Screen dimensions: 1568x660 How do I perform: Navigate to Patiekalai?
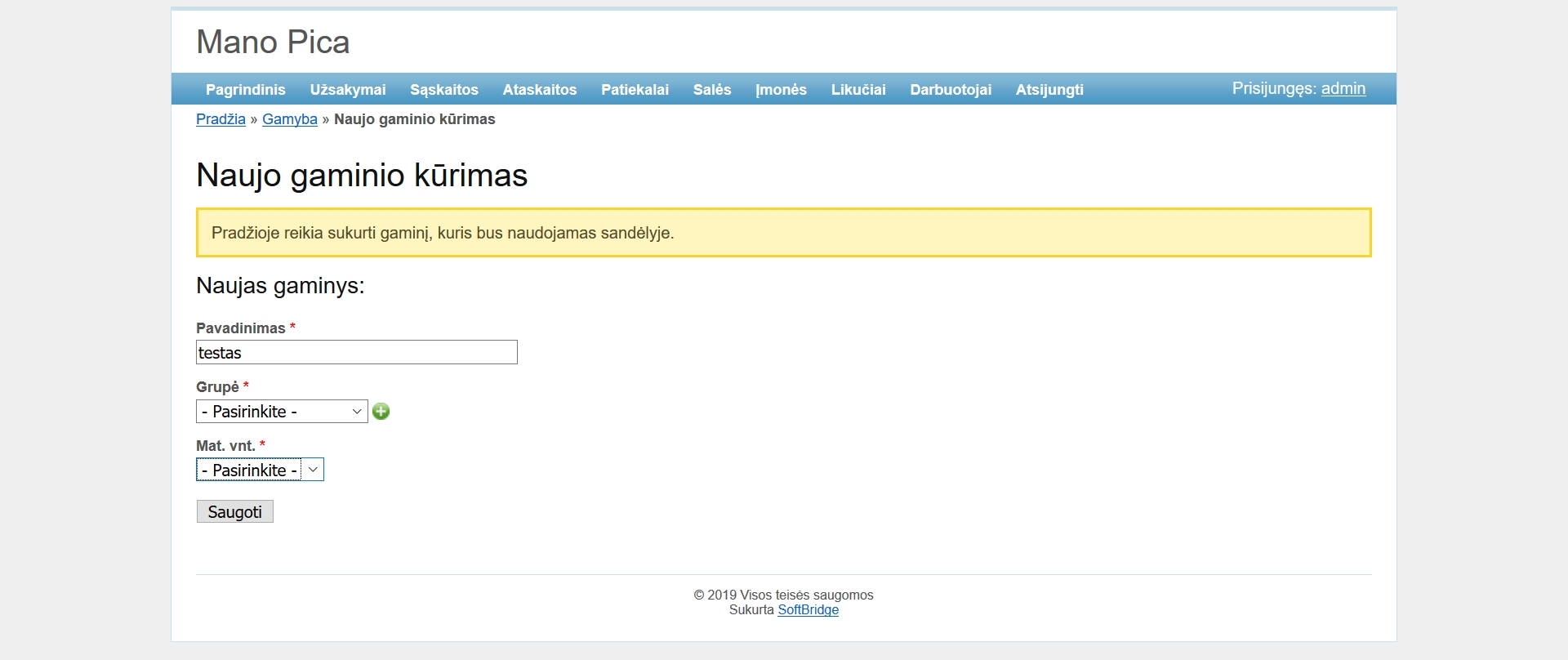pos(635,90)
